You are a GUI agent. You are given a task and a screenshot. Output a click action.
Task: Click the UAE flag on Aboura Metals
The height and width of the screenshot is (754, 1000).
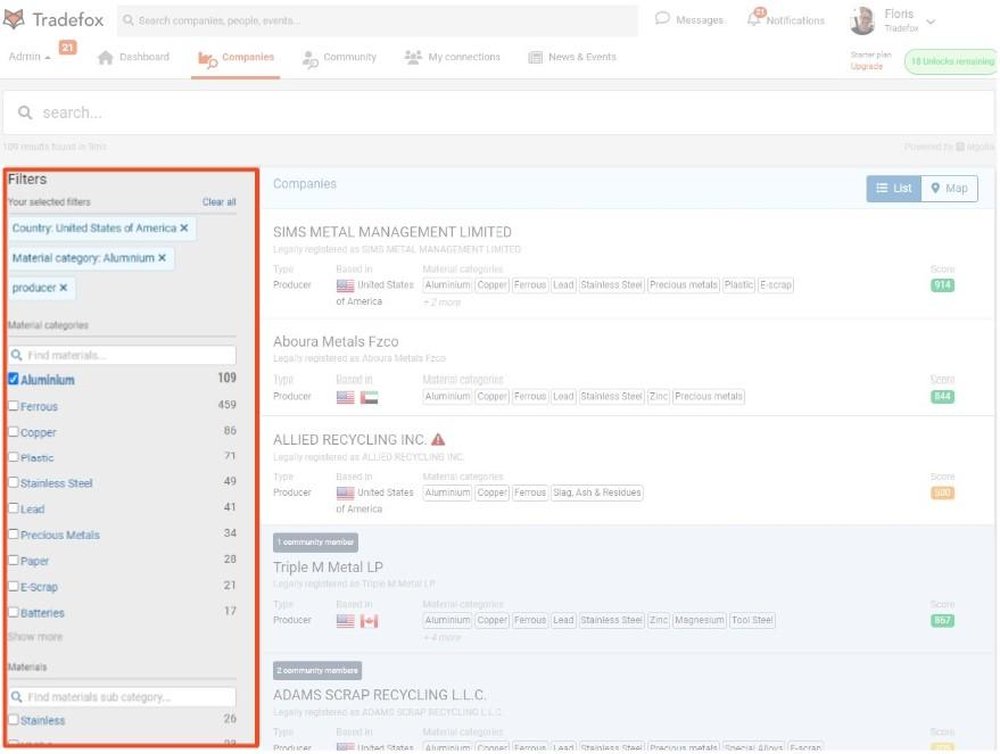coord(369,397)
